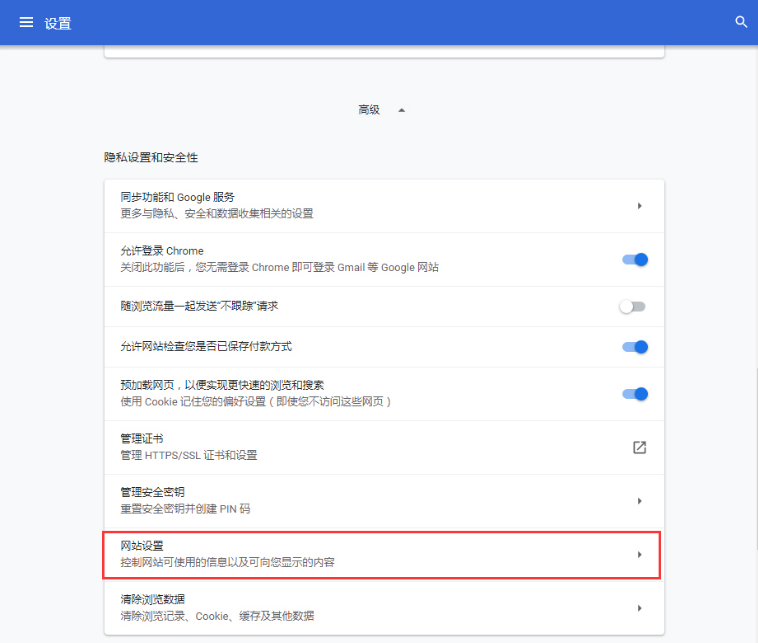Open 清除浏览数据 clear browsing data
The width and height of the screenshot is (758, 643).
(384, 608)
